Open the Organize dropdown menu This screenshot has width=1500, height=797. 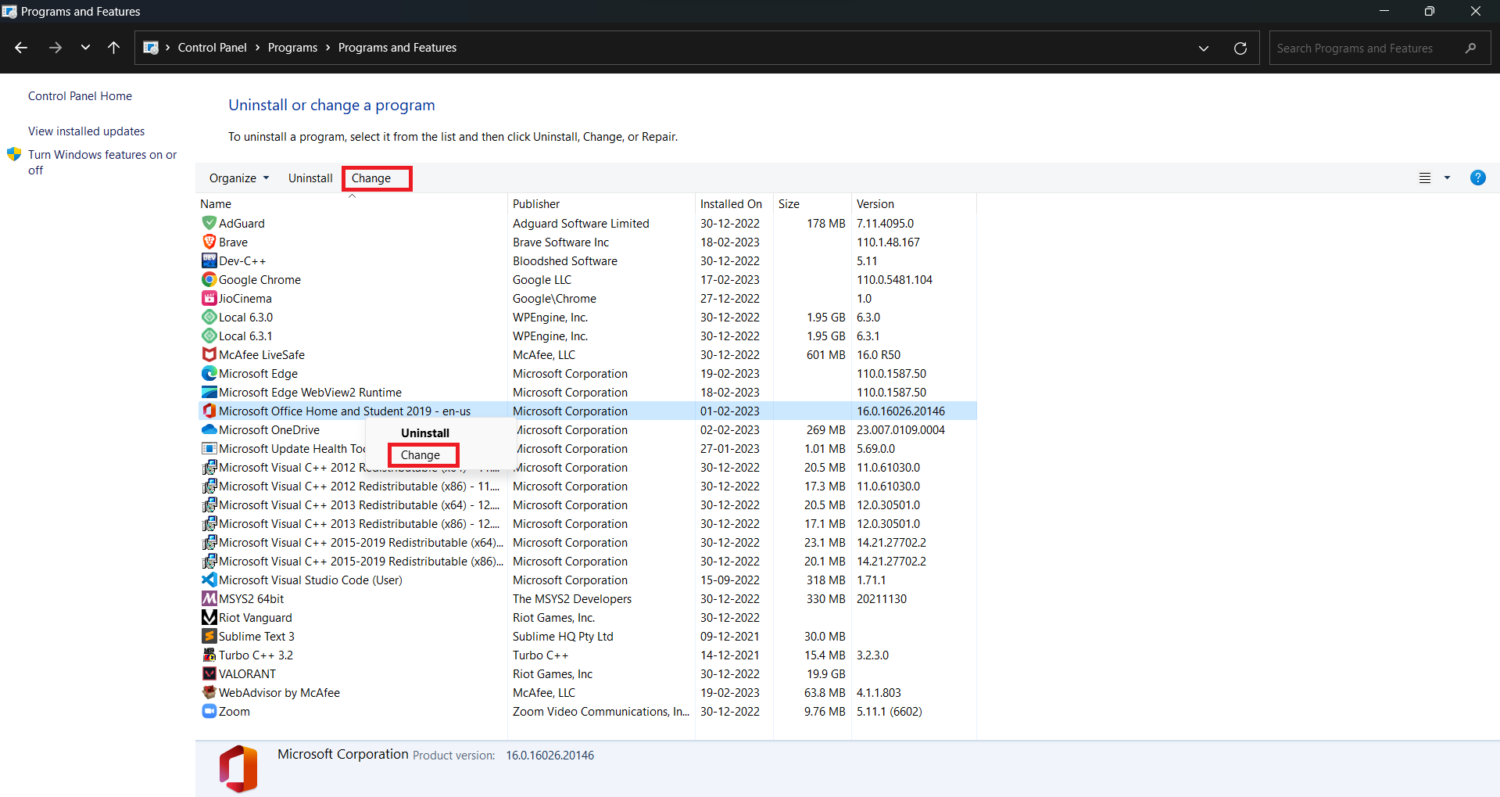tap(239, 178)
